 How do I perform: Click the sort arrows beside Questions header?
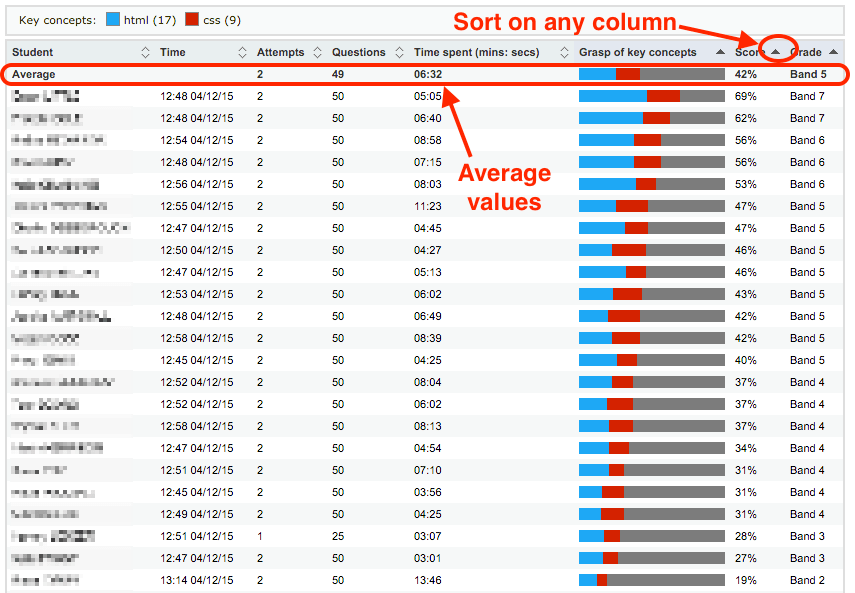point(400,52)
